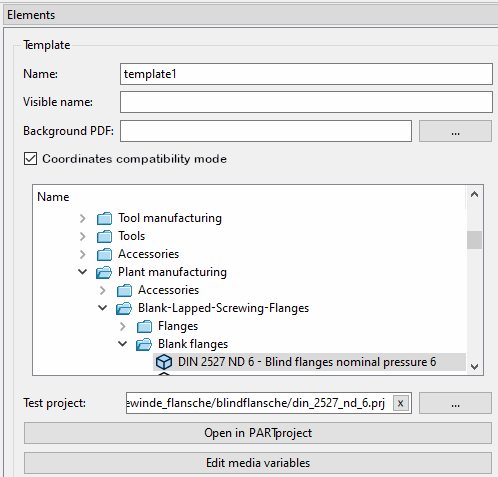This screenshot has width=498, height=477.
Task: Select DIN 2527 ND 6 Blind flanges item
Action: click(x=307, y=362)
